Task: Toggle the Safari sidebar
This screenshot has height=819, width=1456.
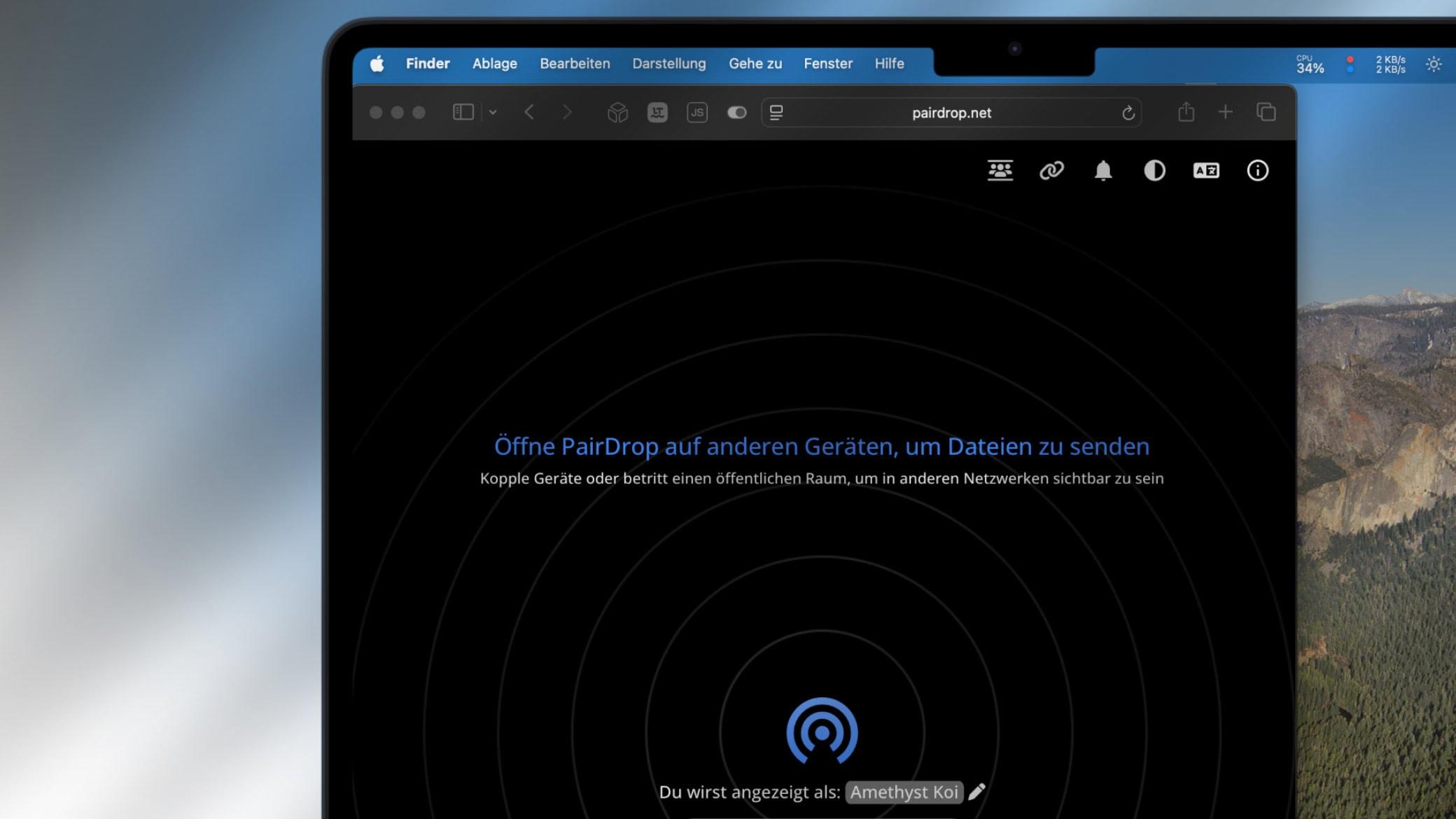Action: coord(463,112)
